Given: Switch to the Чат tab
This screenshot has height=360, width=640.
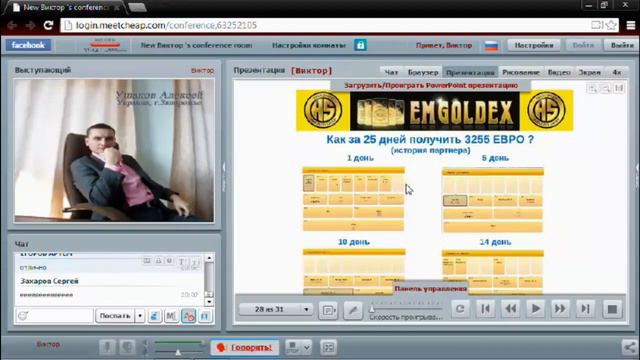Looking at the screenshot, I should click(391, 72).
